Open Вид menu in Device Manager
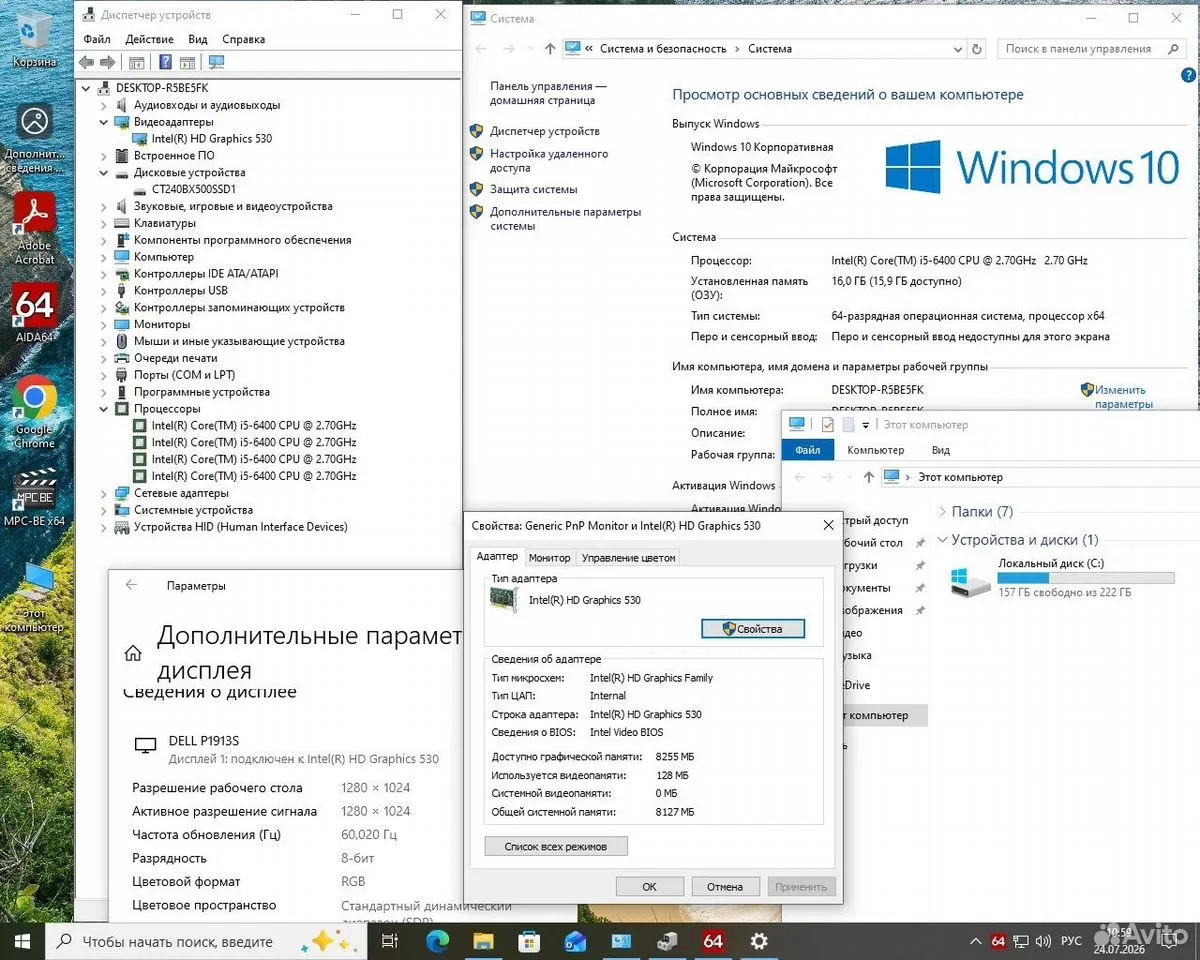This screenshot has height=960, width=1200. 198,39
